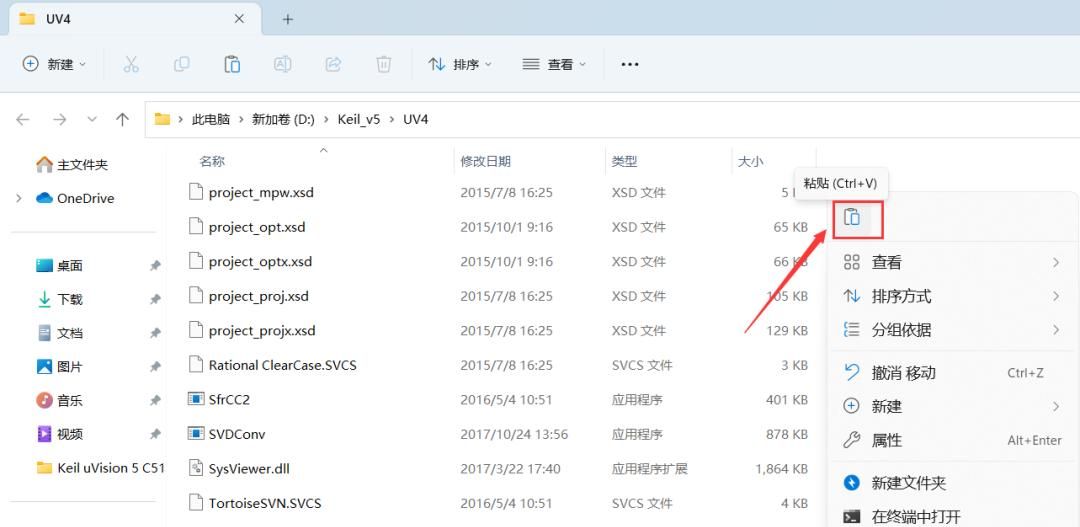Screen dimensions: 1080x527
Task: Unpin Desktop (桌面) via its pin icon
Action: 156,266
